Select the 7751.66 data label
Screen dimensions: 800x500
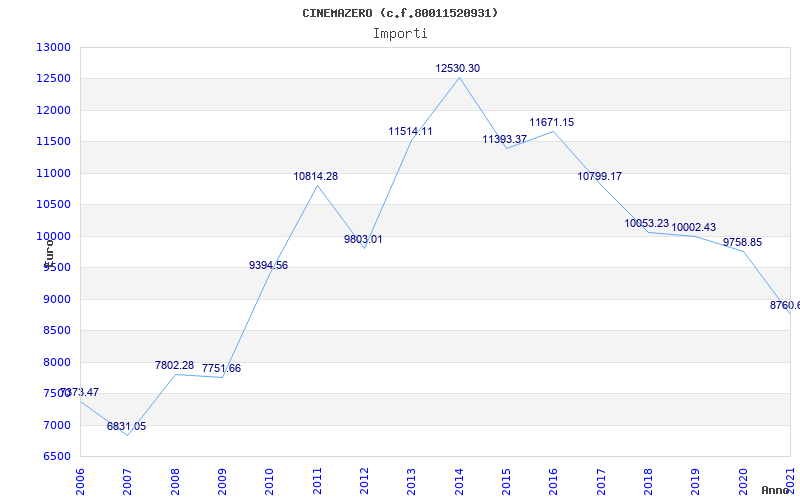[221, 368]
